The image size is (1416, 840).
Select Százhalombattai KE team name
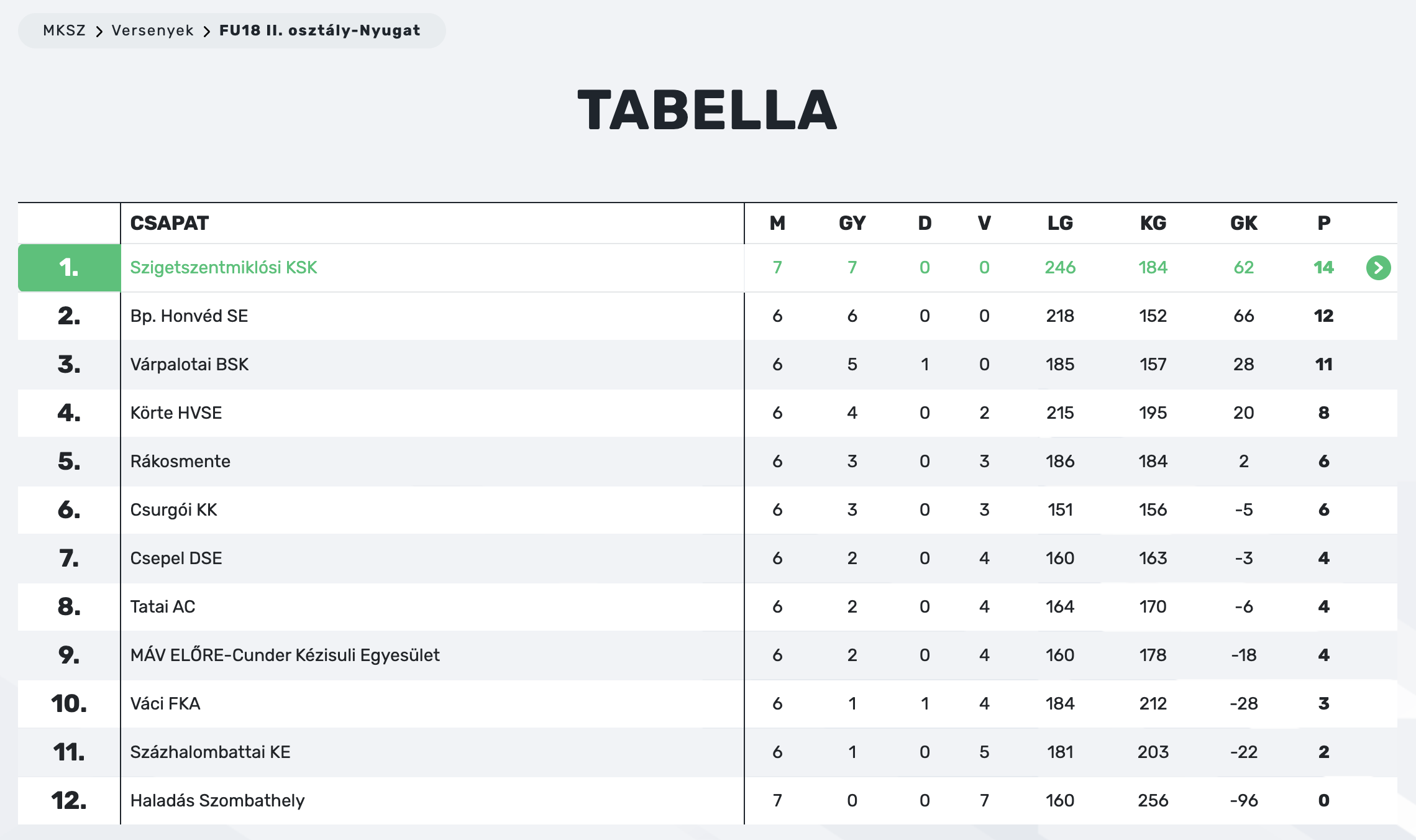[x=210, y=752]
